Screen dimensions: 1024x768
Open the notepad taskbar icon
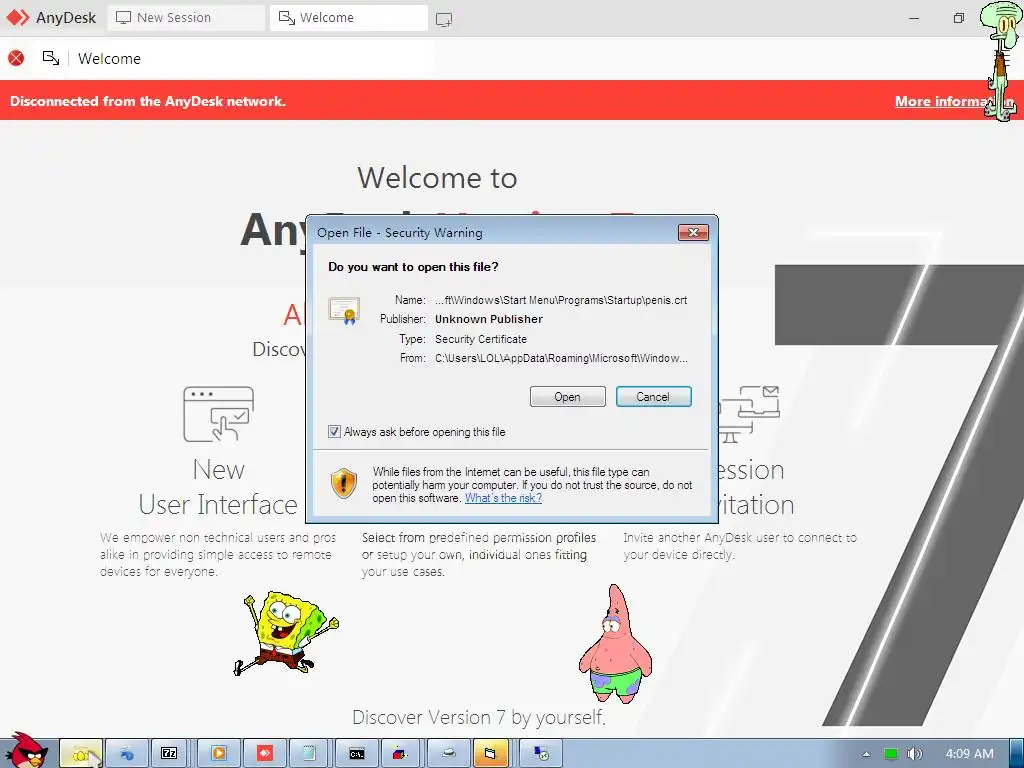click(x=310, y=754)
